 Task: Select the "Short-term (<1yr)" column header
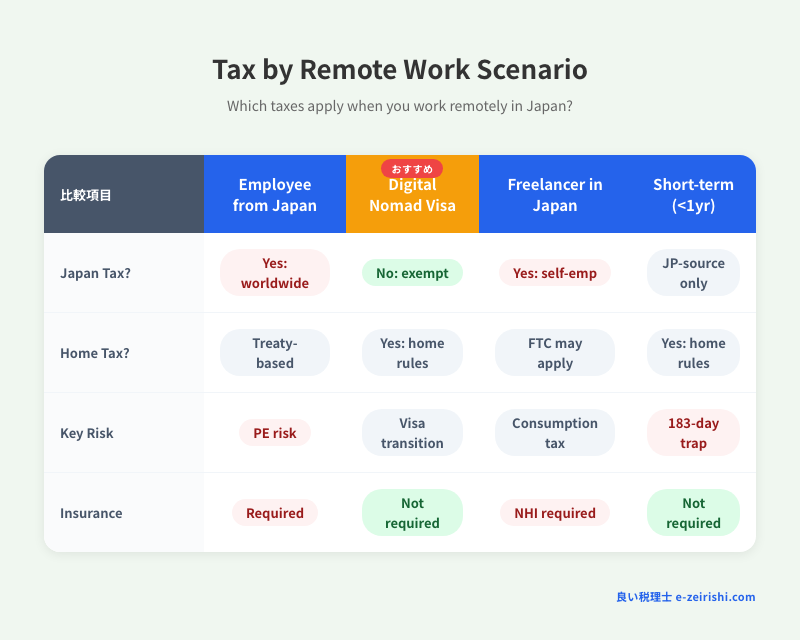(x=694, y=194)
